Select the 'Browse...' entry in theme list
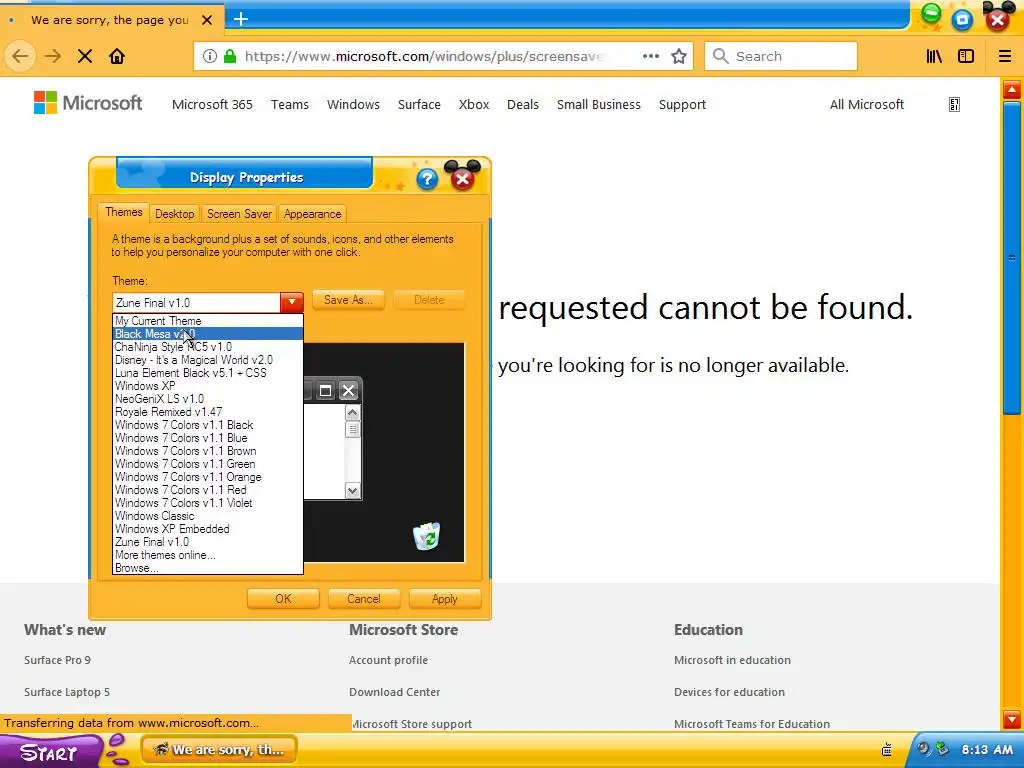Viewport: 1024px width, 768px height. [x=208, y=568]
